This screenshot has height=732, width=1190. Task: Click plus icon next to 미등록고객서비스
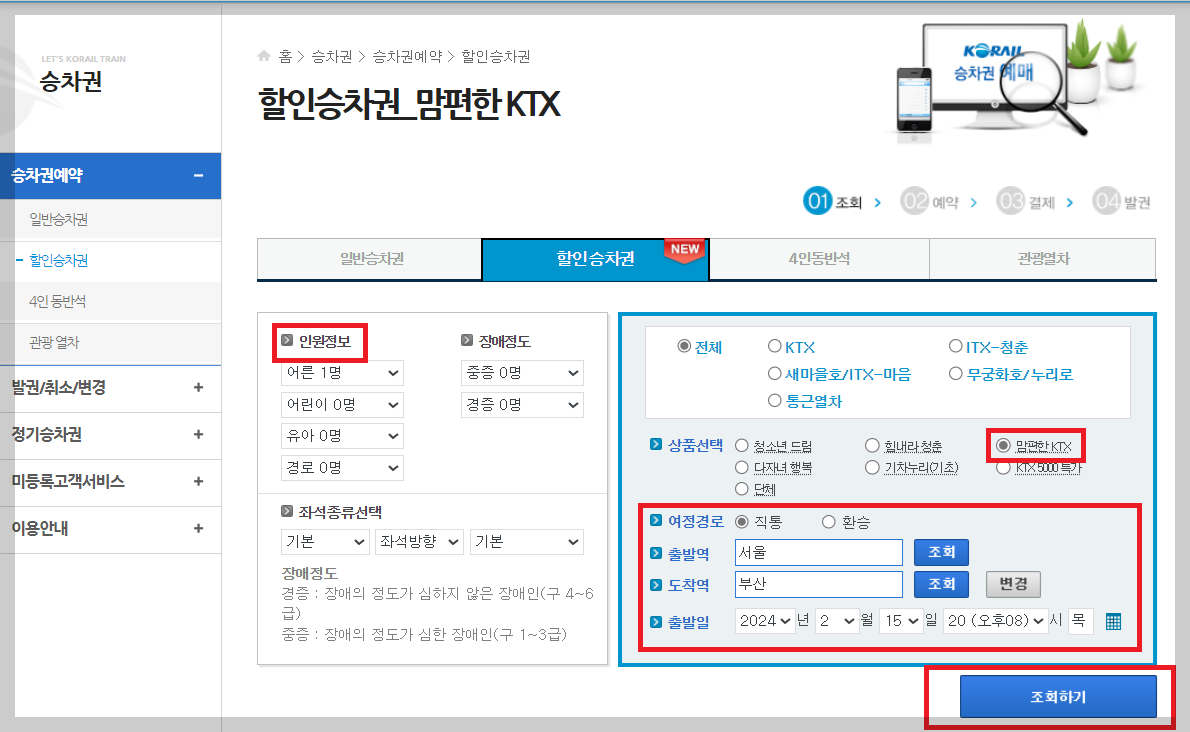(198, 482)
